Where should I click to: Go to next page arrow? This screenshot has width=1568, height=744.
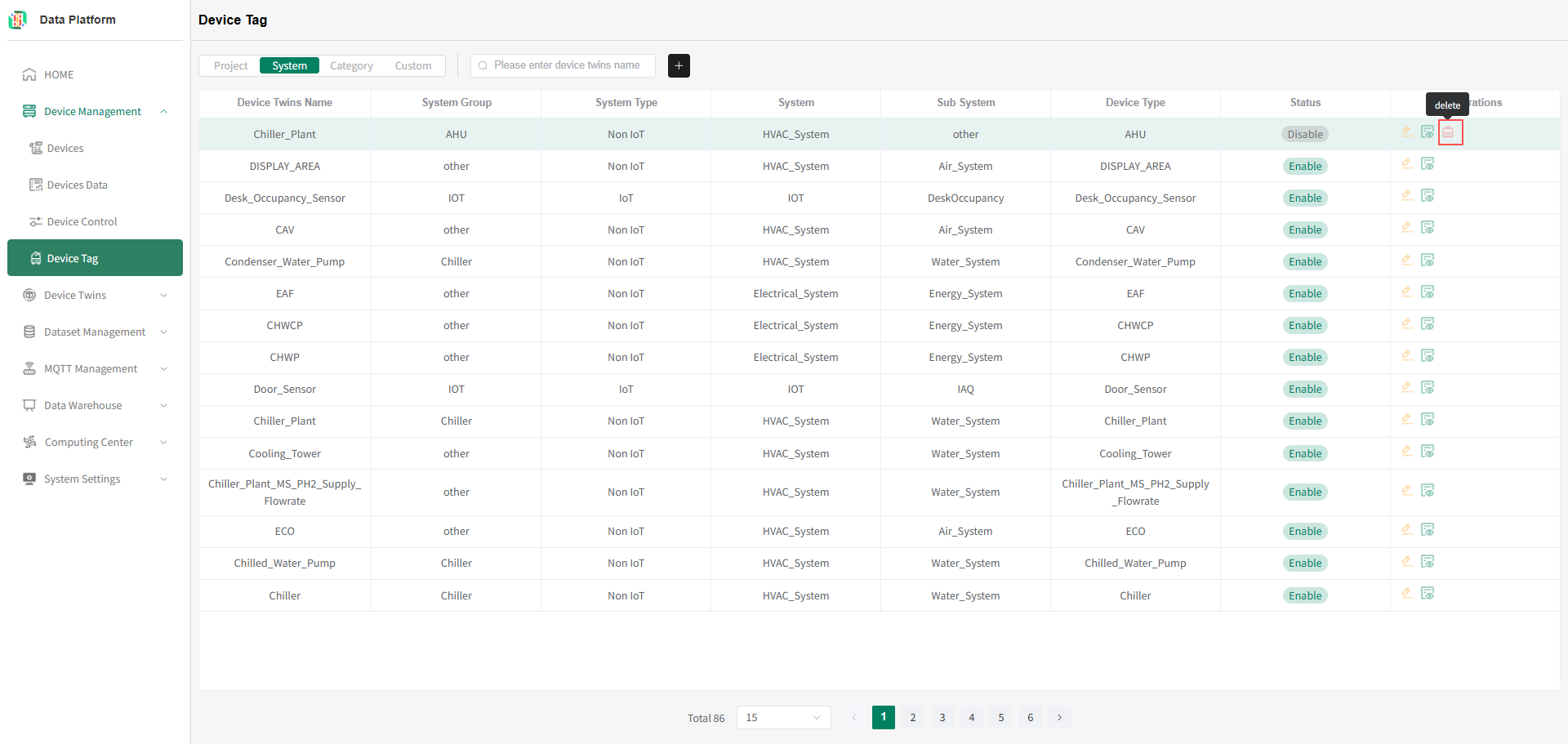click(x=1060, y=717)
